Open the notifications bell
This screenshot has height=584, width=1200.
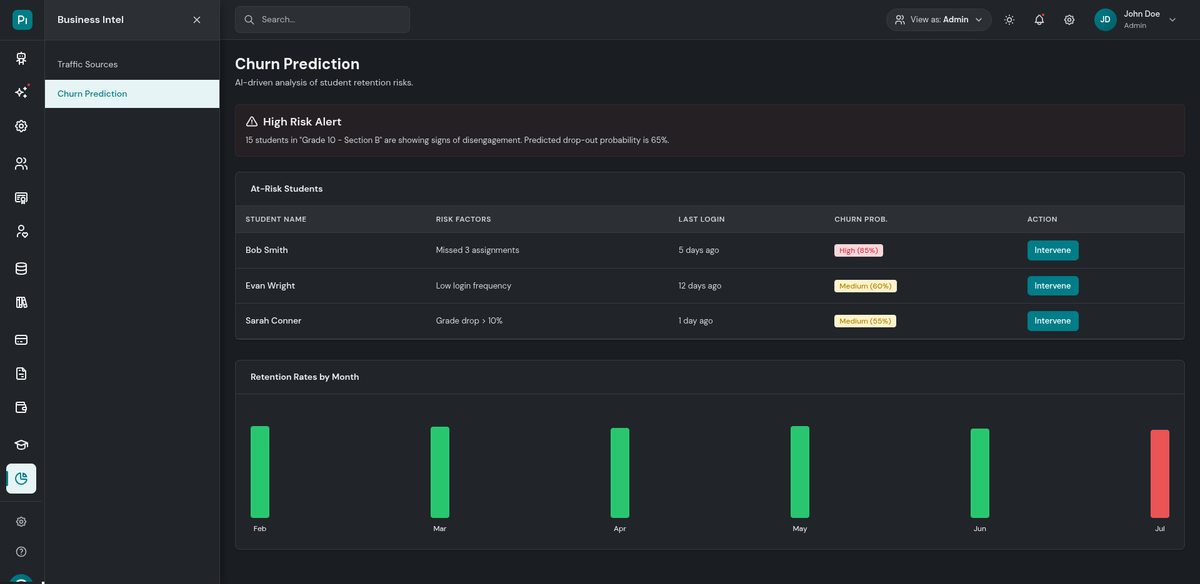[x=1039, y=20]
